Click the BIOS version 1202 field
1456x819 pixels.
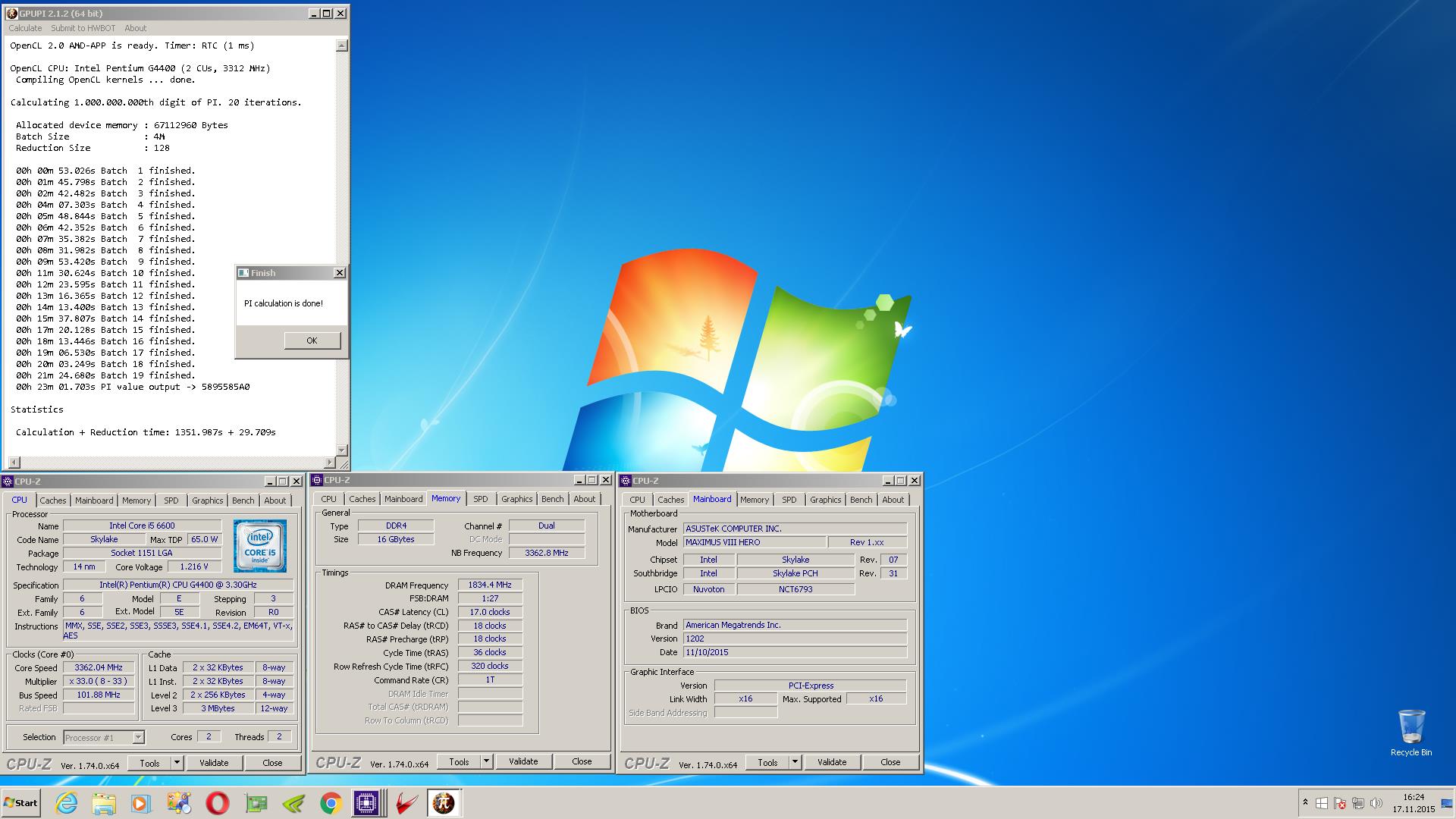click(795, 639)
